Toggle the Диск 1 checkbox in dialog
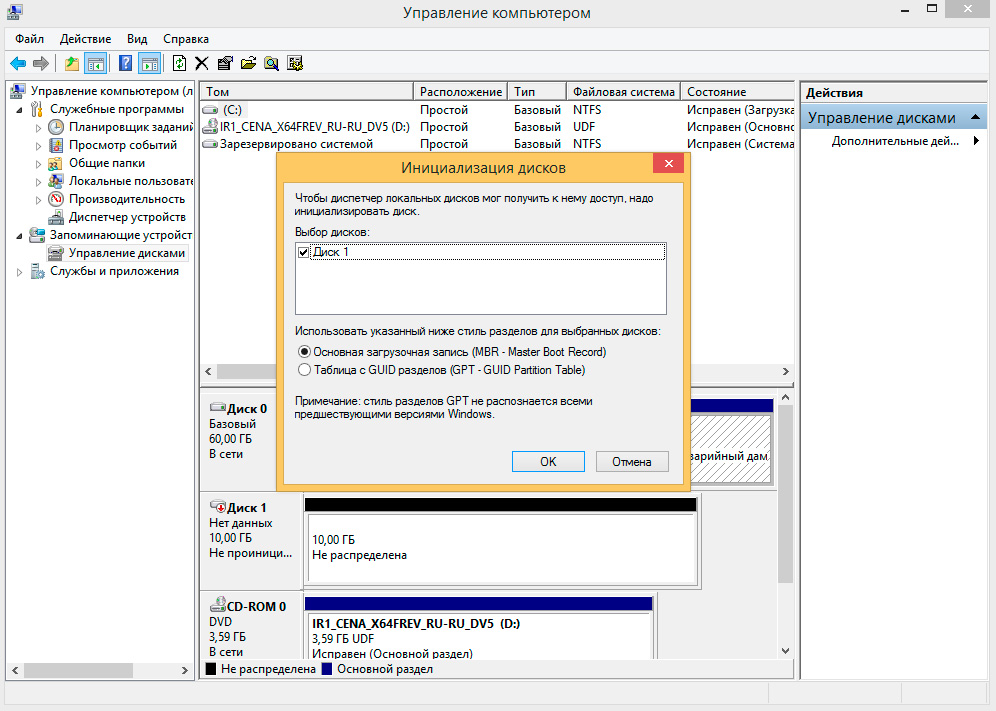This screenshot has width=996, height=711. [303, 252]
